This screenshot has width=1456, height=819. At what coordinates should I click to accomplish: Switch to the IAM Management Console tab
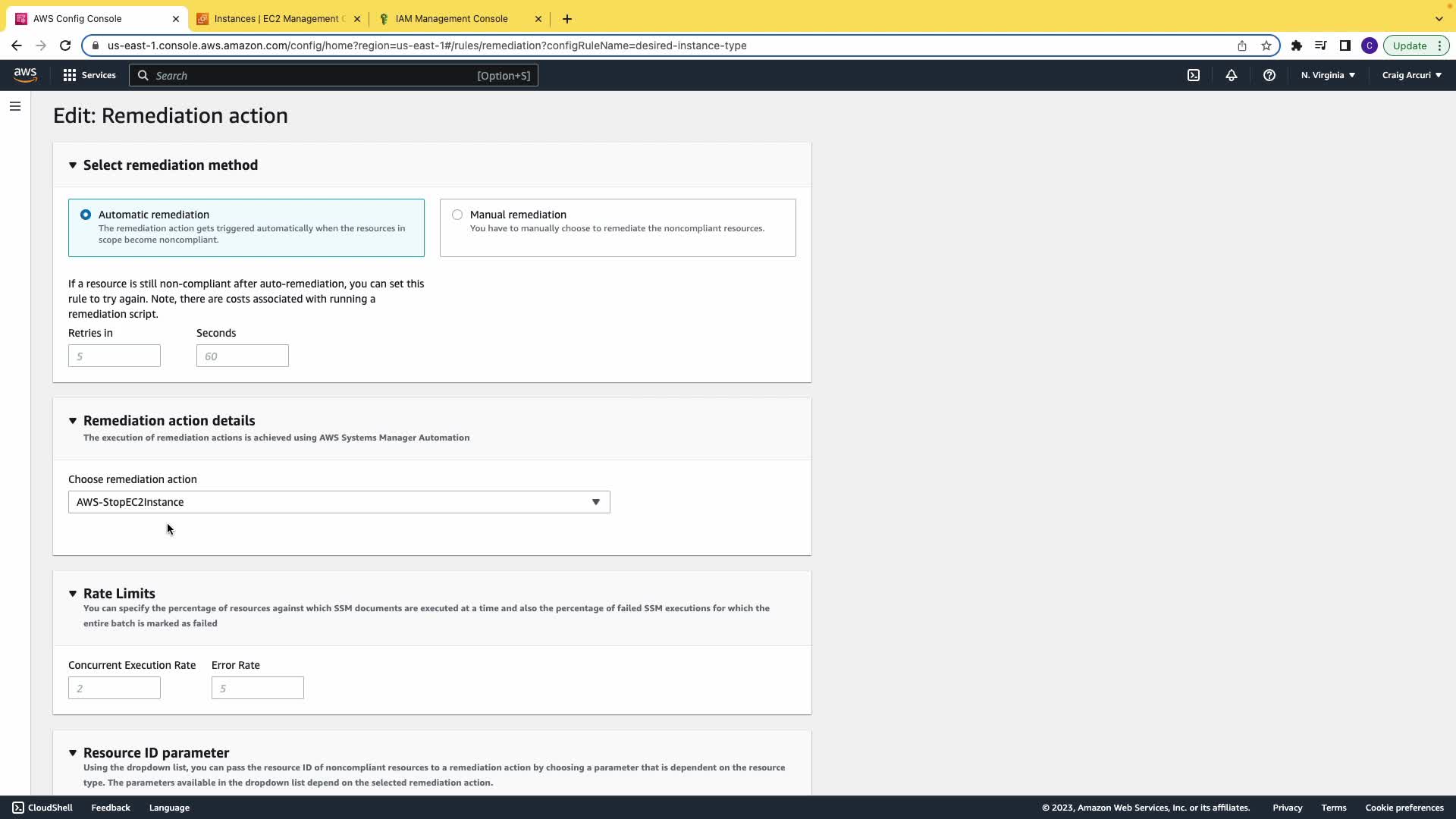pyautogui.click(x=451, y=19)
